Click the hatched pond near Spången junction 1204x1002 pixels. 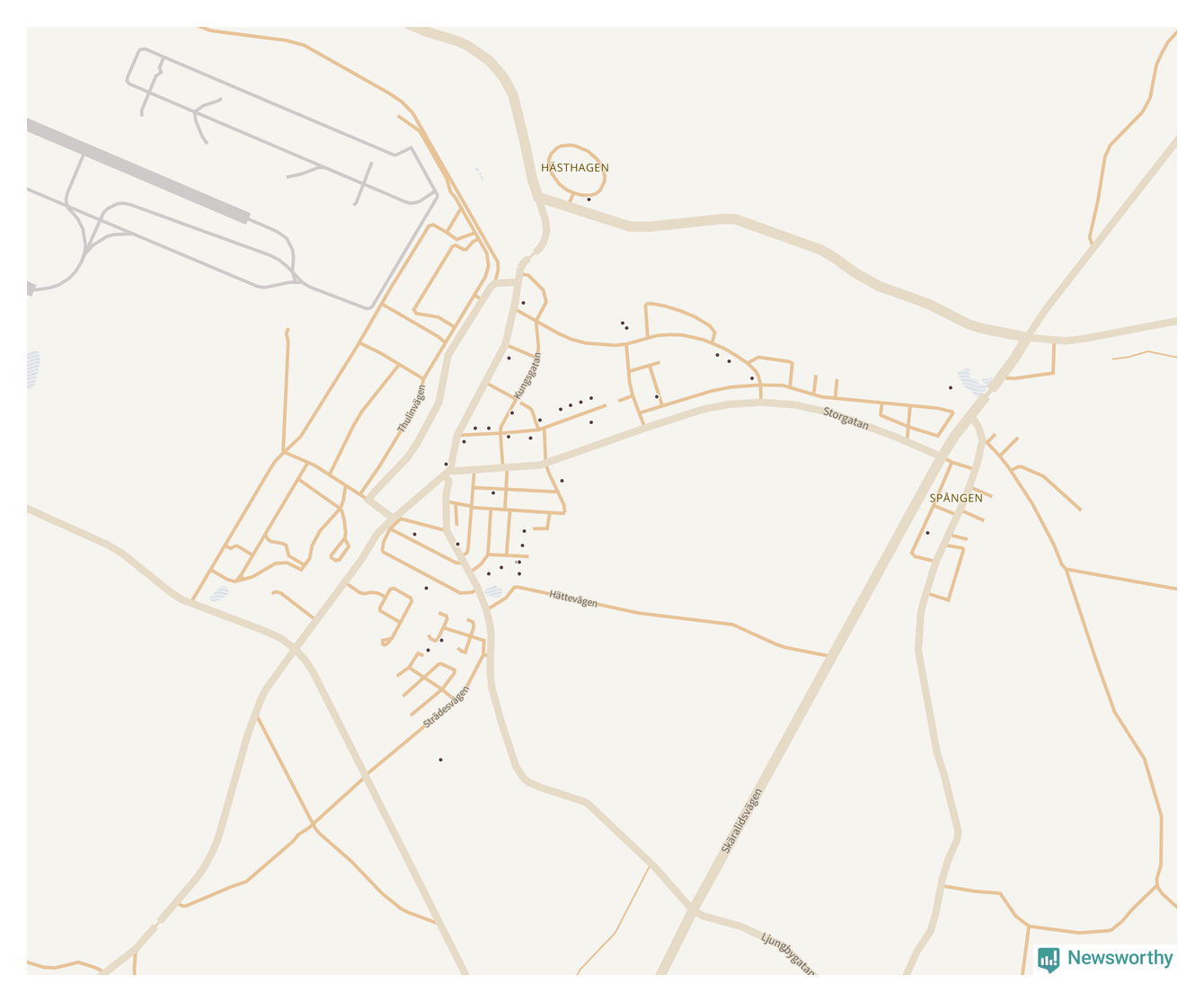click(974, 382)
